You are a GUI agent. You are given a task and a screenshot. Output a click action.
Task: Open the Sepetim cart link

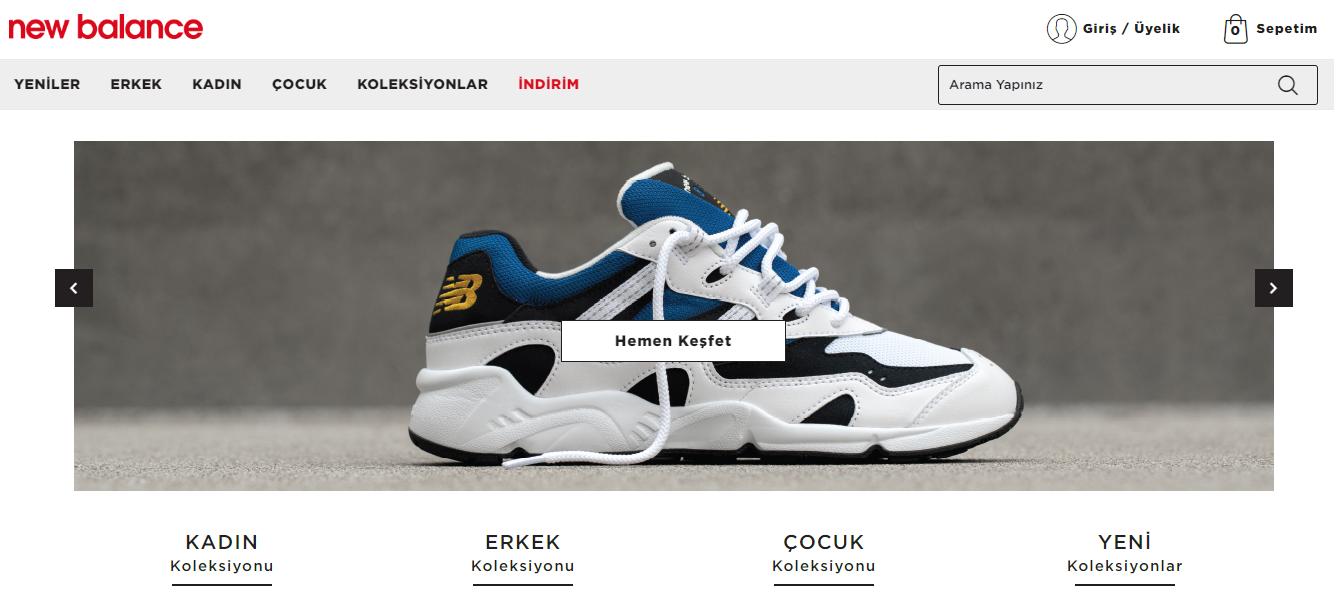[1287, 29]
